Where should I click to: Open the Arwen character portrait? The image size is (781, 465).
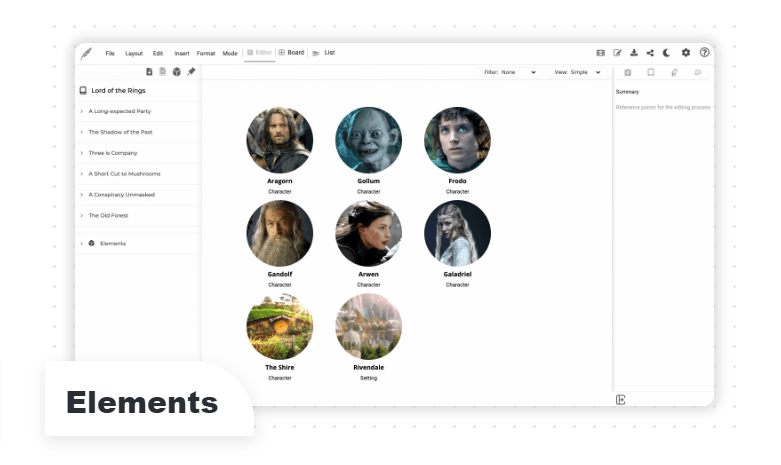369,233
